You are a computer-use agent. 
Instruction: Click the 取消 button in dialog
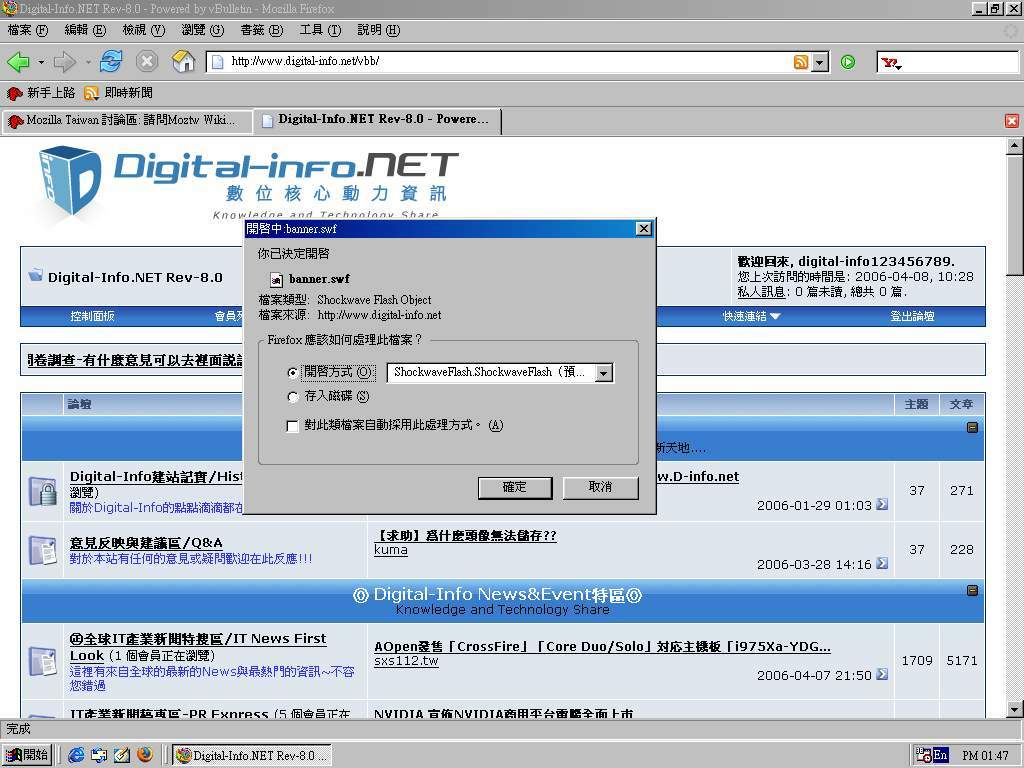click(600, 487)
